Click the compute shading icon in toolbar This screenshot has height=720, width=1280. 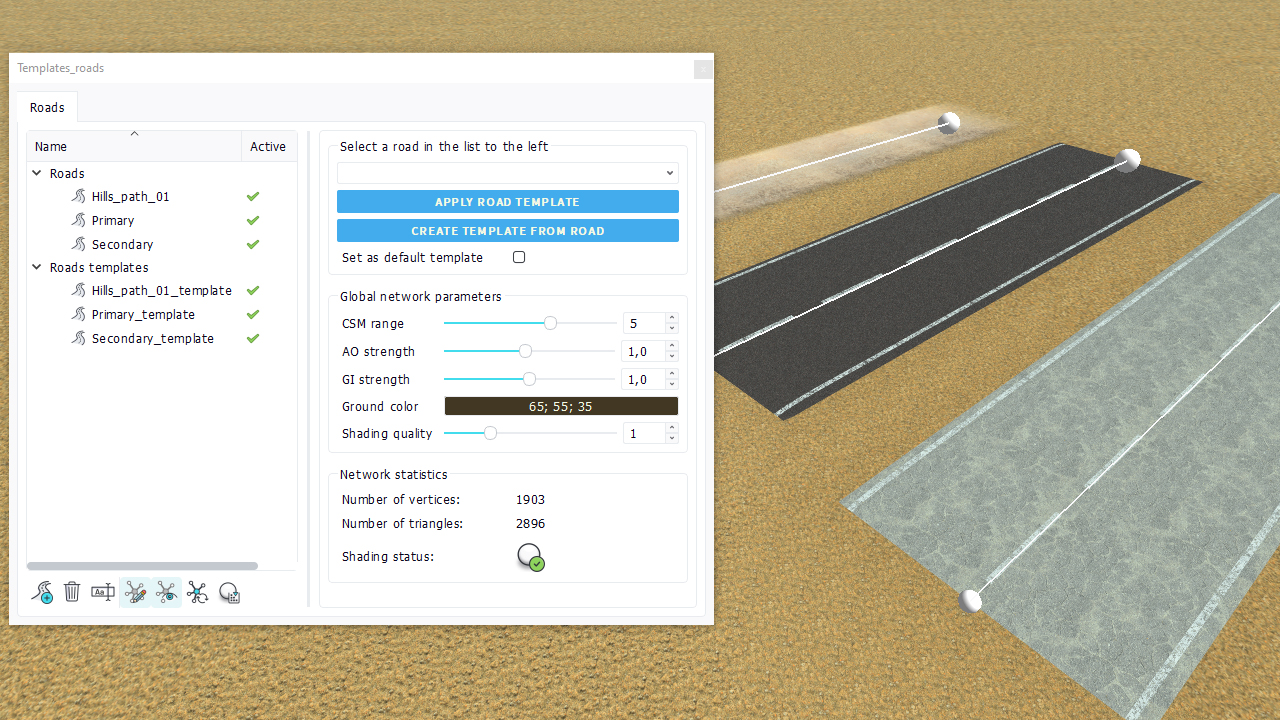(229, 593)
